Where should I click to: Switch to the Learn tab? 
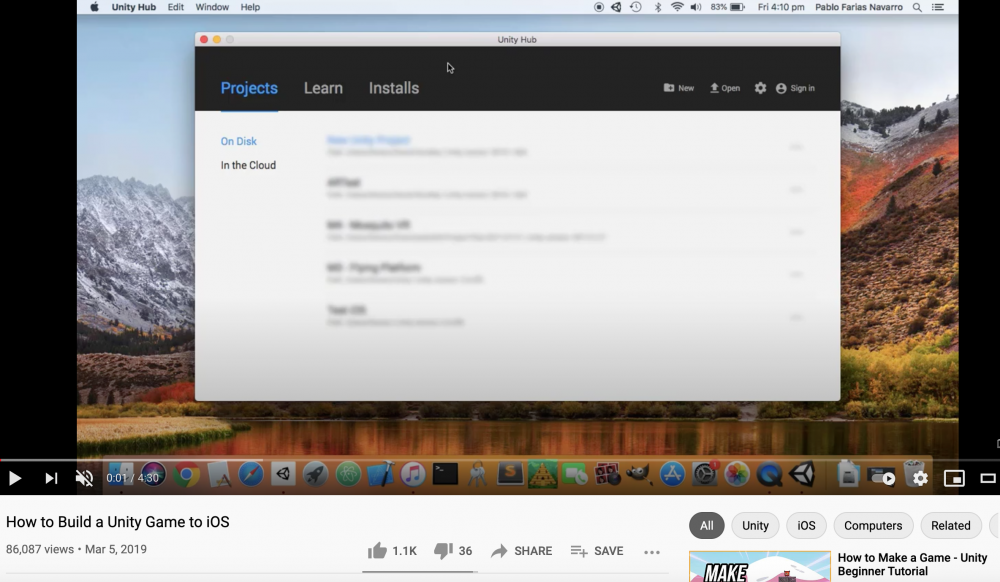click(323, 88)
